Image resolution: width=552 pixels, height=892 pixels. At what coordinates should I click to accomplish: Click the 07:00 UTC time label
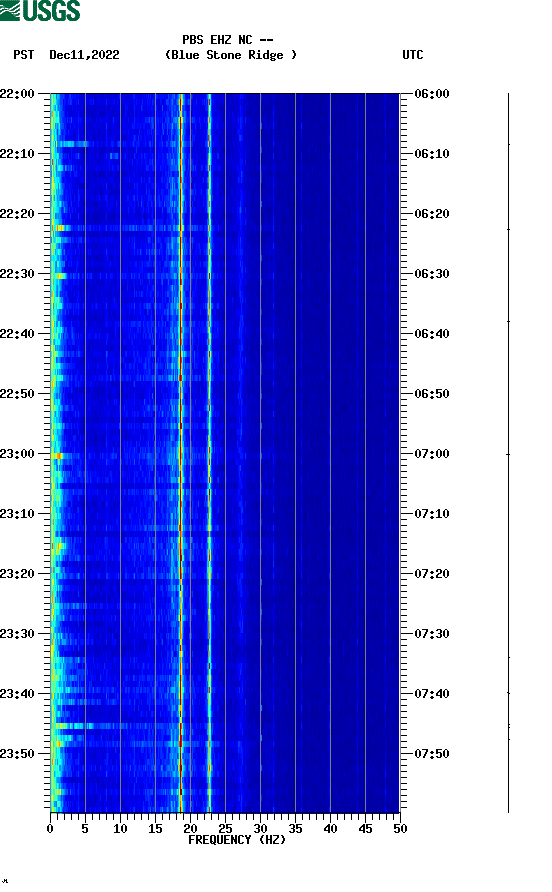[x=432, y=454]
